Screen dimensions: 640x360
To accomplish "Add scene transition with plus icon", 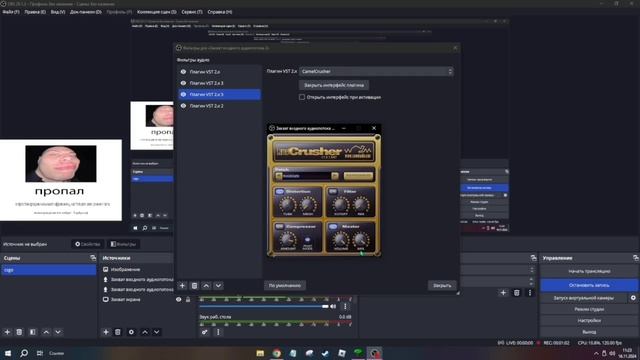I will pyautogui.click(x=503, y=293).
